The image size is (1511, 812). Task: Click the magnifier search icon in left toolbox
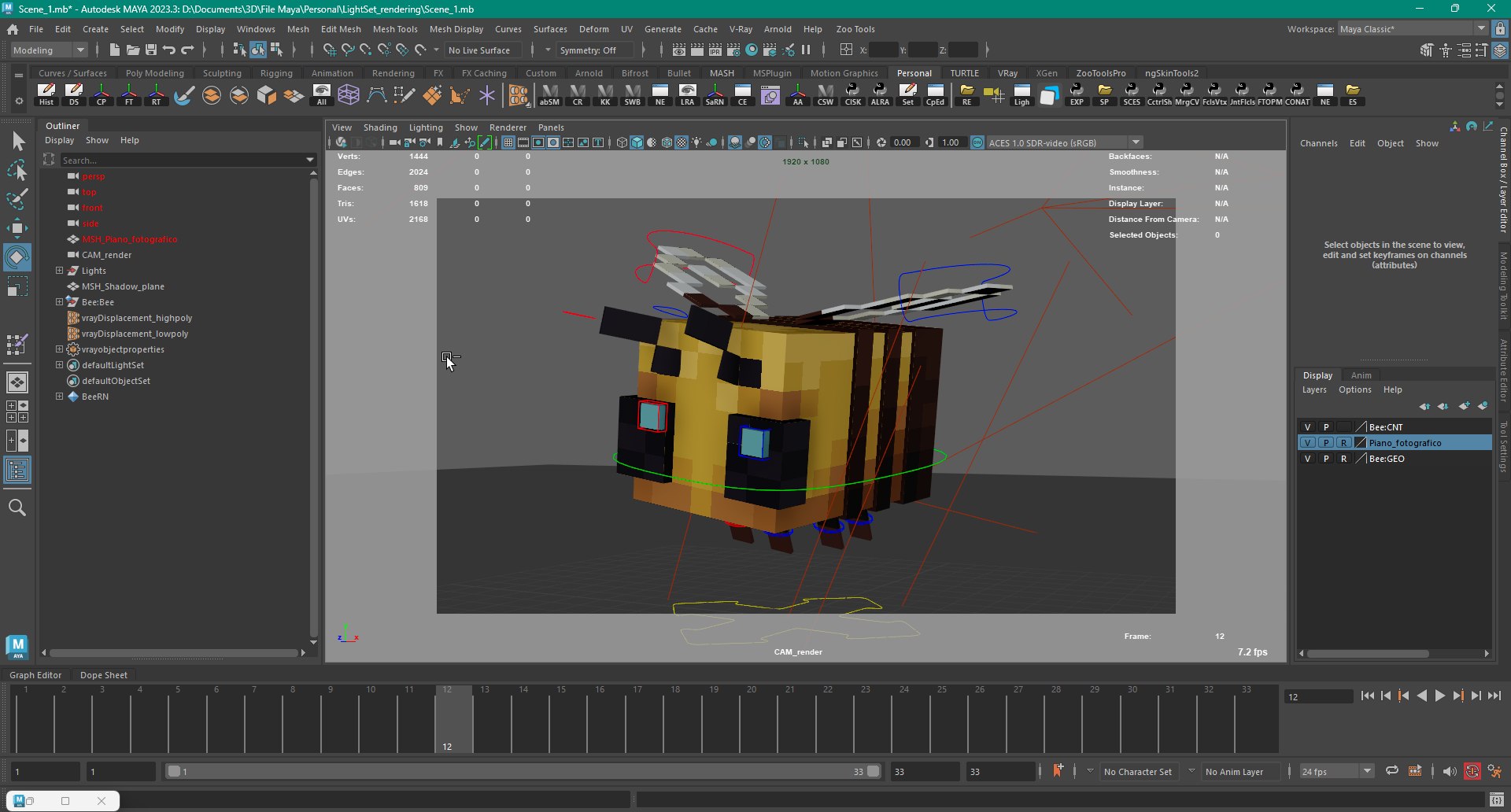[17, 507]
